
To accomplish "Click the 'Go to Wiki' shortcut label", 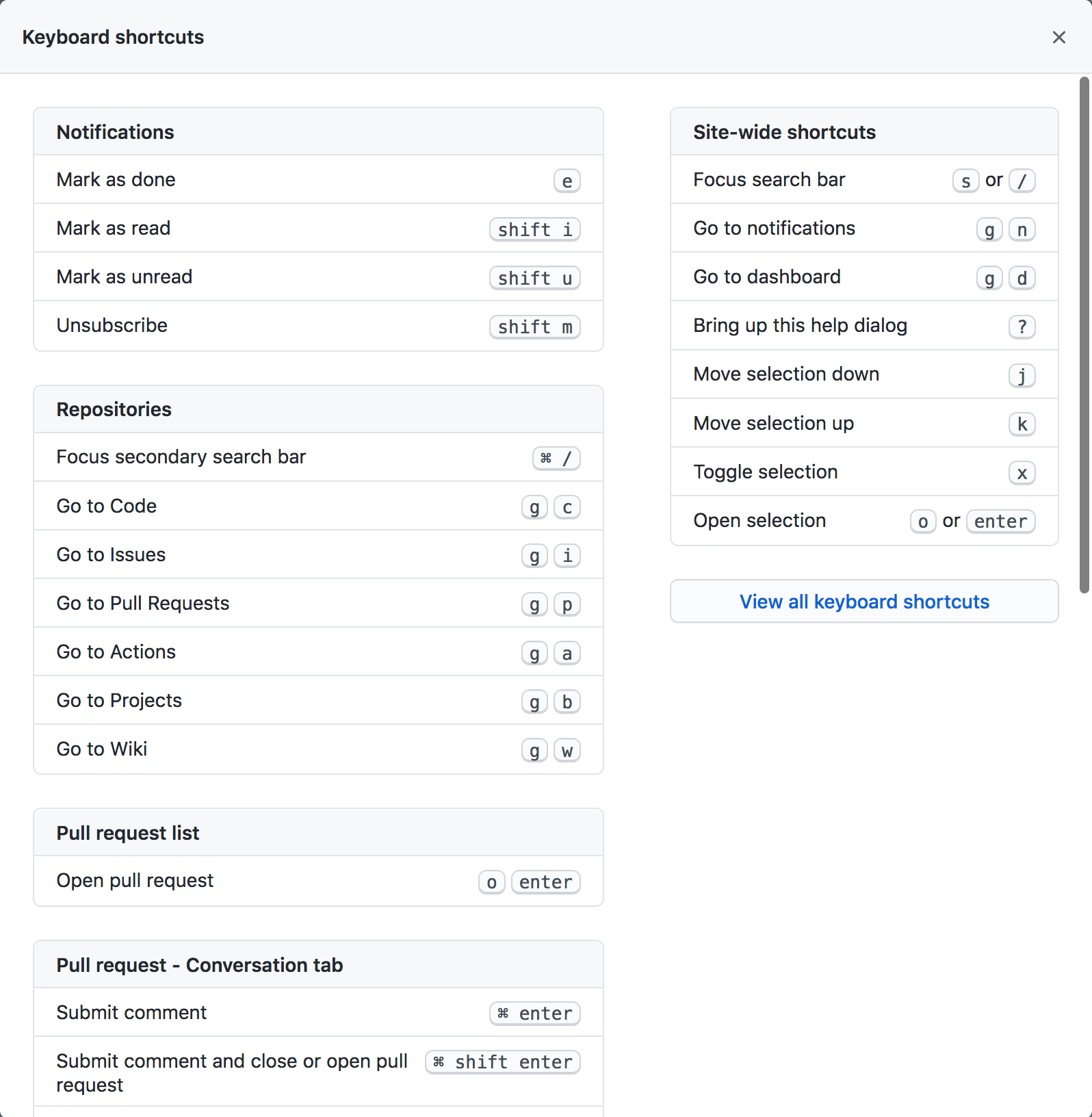I will pyautogui.click(x=102, y=749).
